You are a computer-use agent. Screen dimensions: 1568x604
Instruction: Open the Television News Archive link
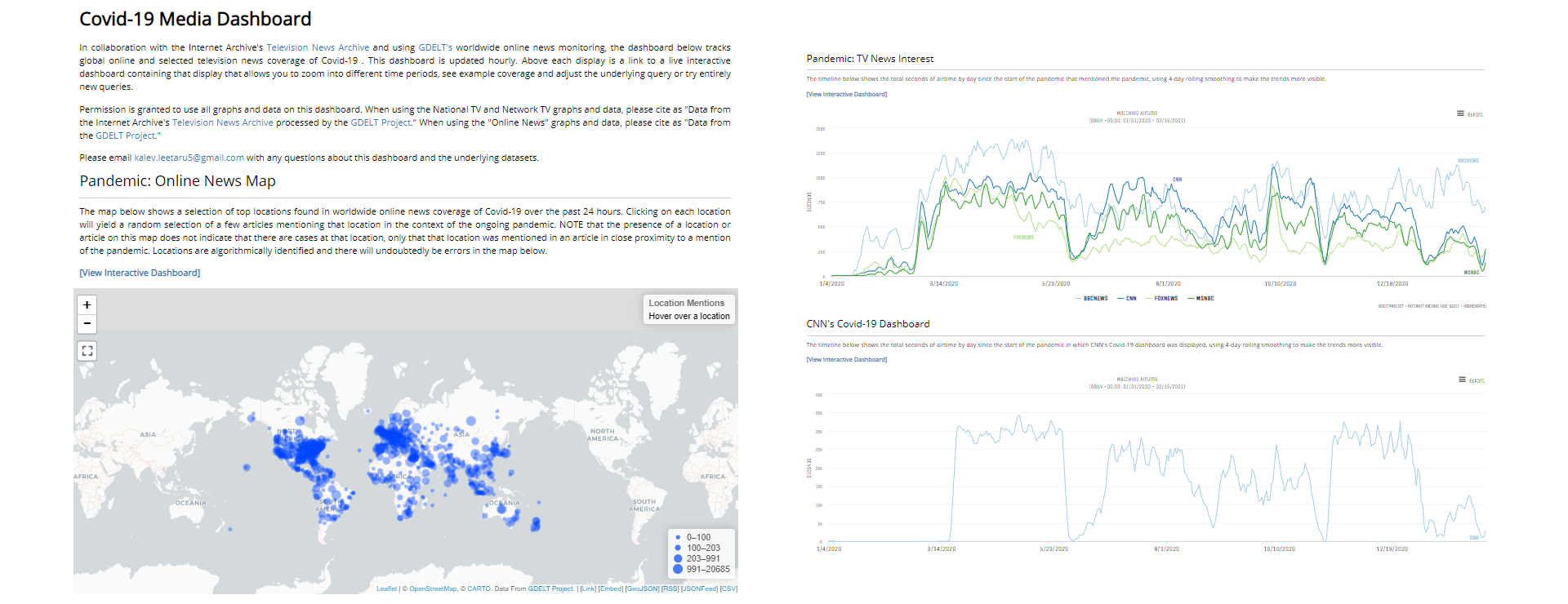pos(318,47)
